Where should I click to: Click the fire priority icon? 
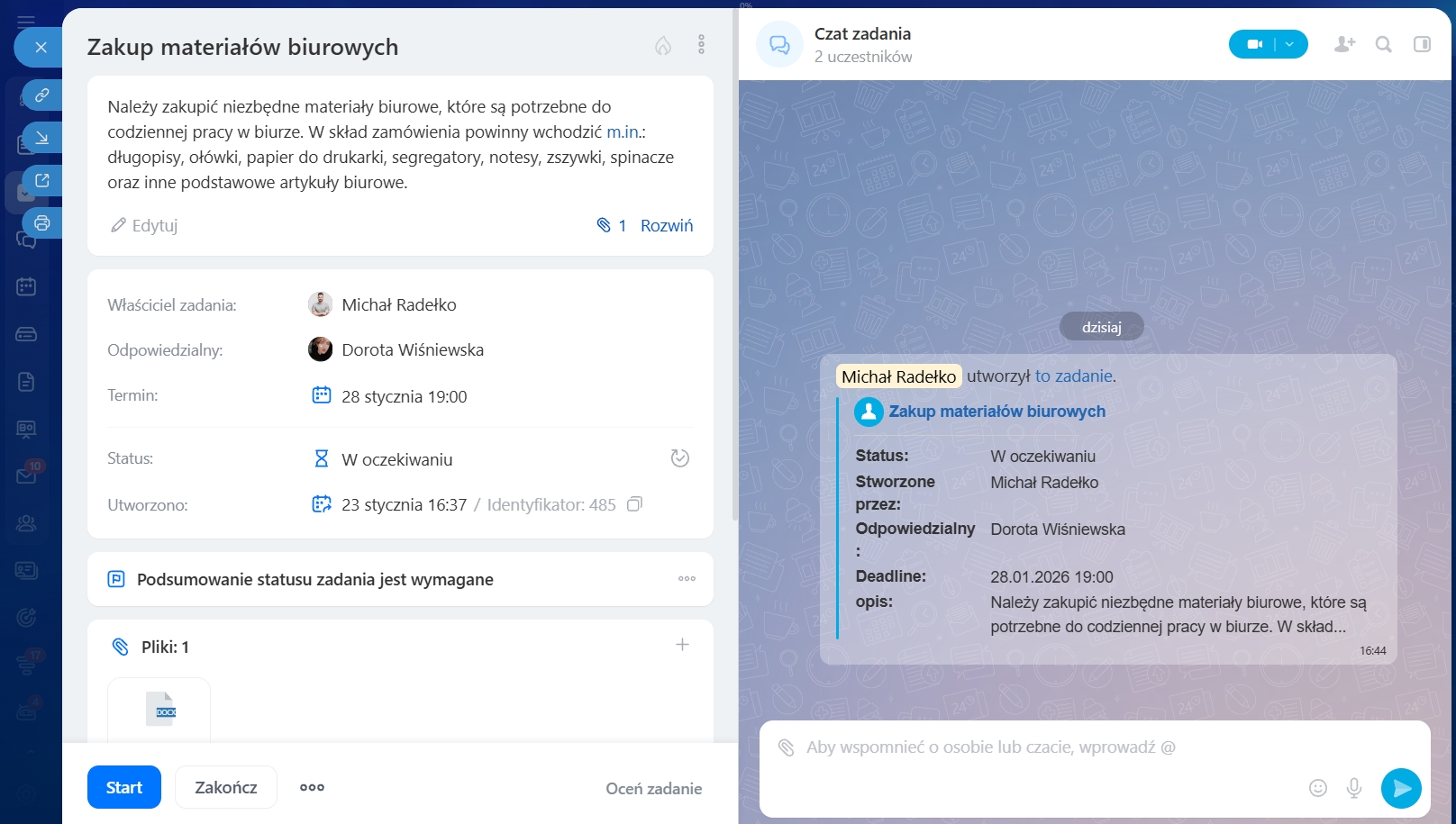click(662, 46)
